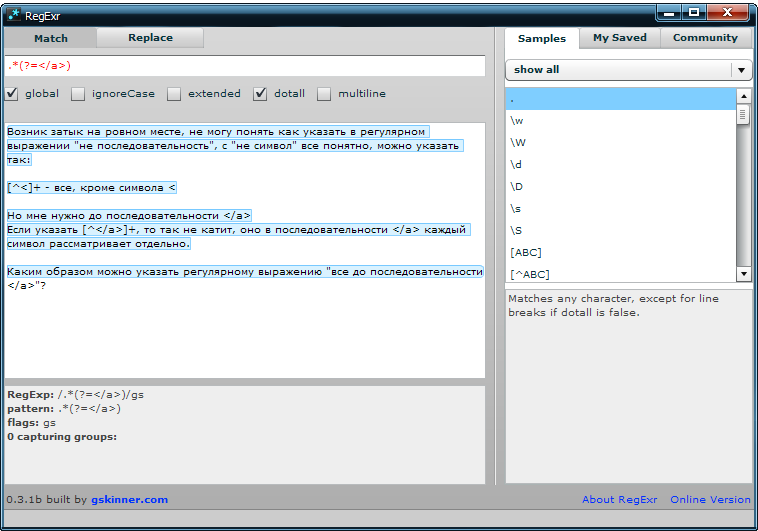Close the RegExr window
Screen dimensions: 758x531
(x=730, y=12)
